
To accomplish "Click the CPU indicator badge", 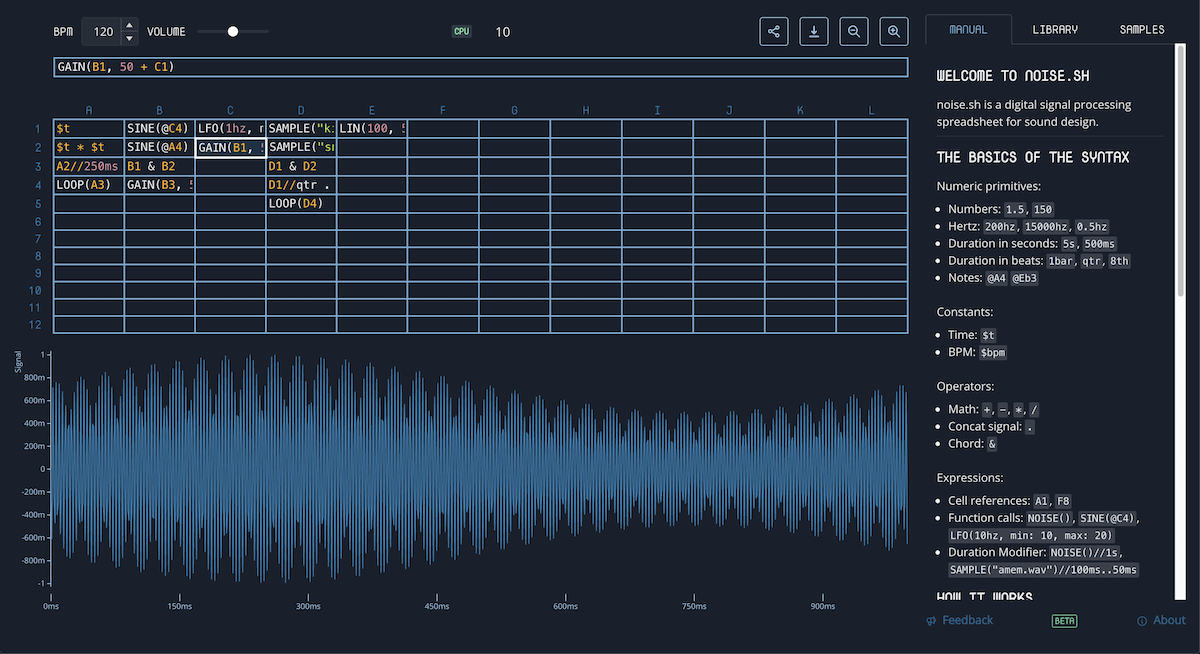I will pos(461,31).
